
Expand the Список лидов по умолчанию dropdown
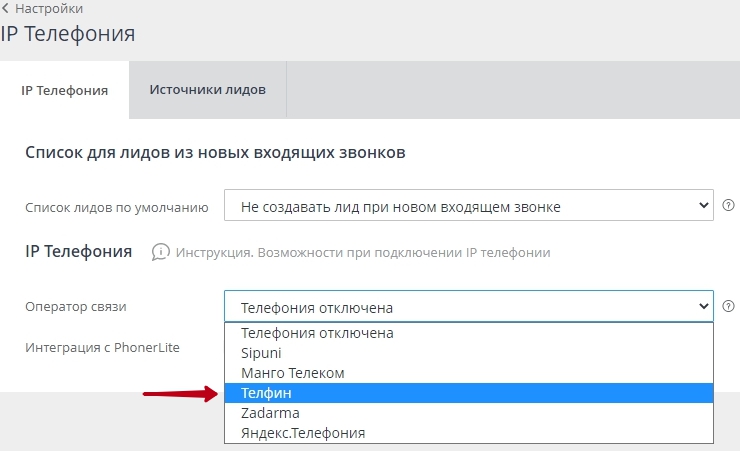pyautogui.click(x=468, y=206)
